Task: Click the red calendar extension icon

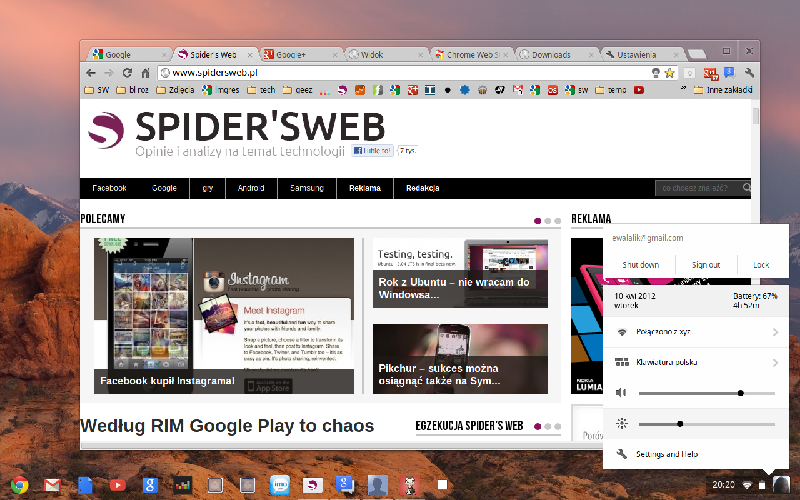Action: 711,73
